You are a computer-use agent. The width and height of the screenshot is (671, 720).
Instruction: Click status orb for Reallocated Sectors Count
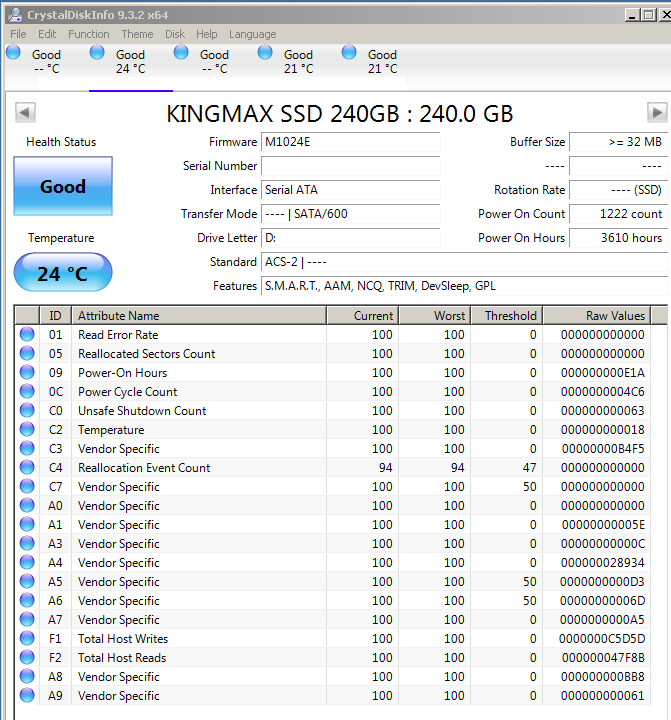[27, 353]
